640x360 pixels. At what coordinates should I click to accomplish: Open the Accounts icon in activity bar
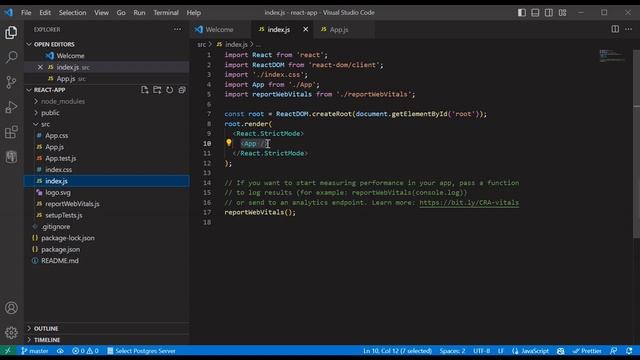11,308
